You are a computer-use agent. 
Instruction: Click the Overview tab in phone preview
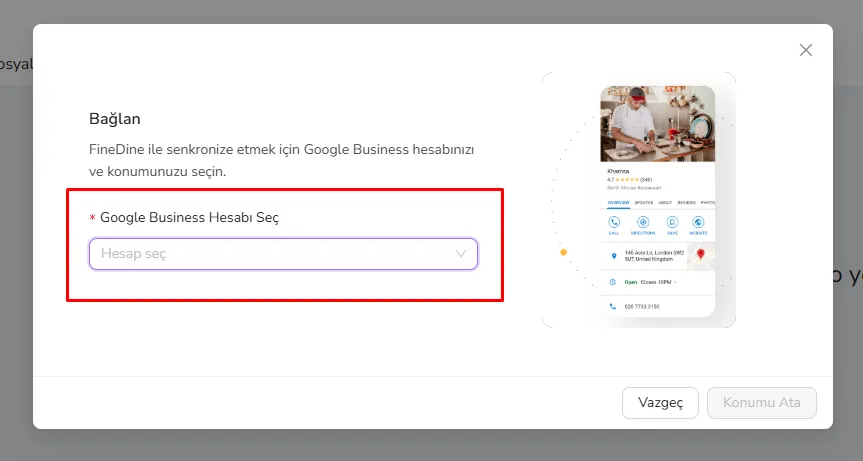coord(618,202)
